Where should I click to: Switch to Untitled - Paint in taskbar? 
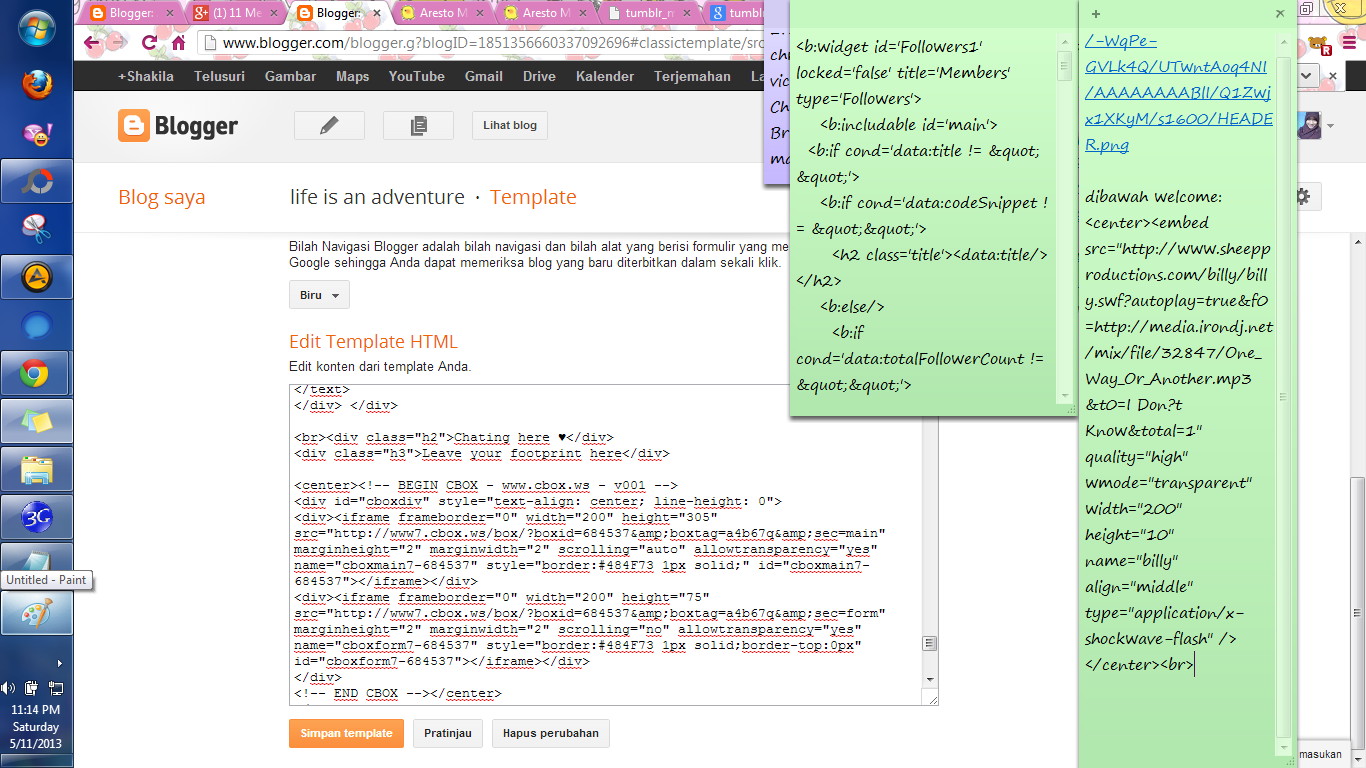click(37, 613)
